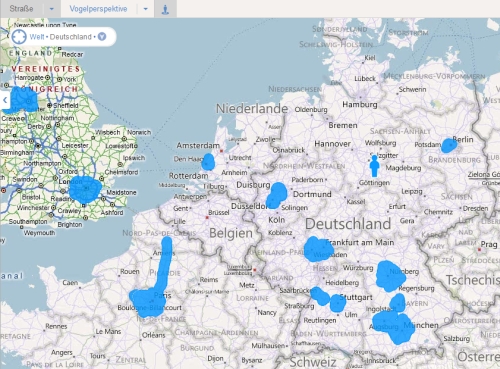
Task: Expand the side panel with left chevron
Action: tap(5, 100)
